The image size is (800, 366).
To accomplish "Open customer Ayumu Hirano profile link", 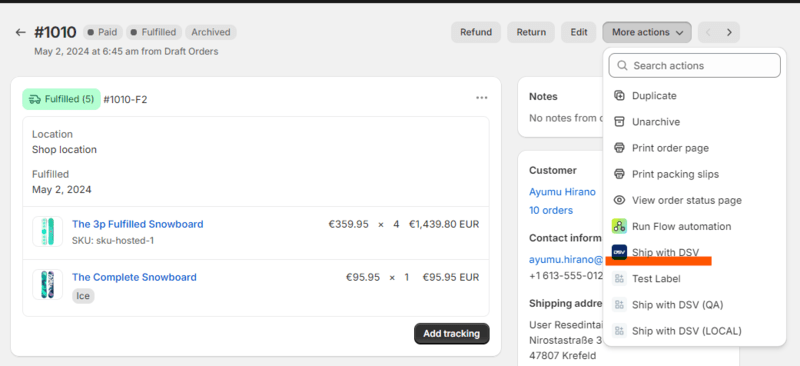I will pos(562,192).
